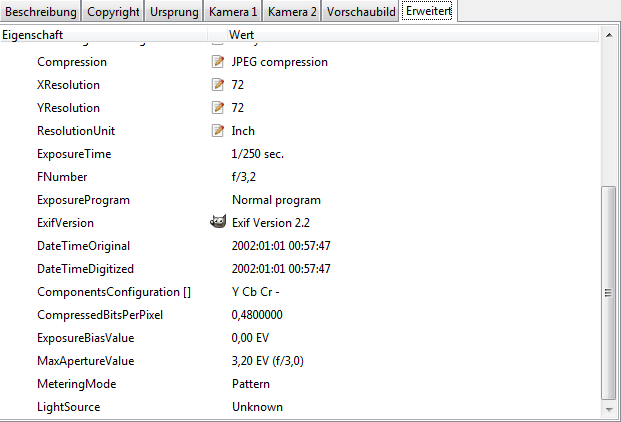Viewport: 621px width, 422px height.
Task: Click the Wert column header
Action: [413, 35]
